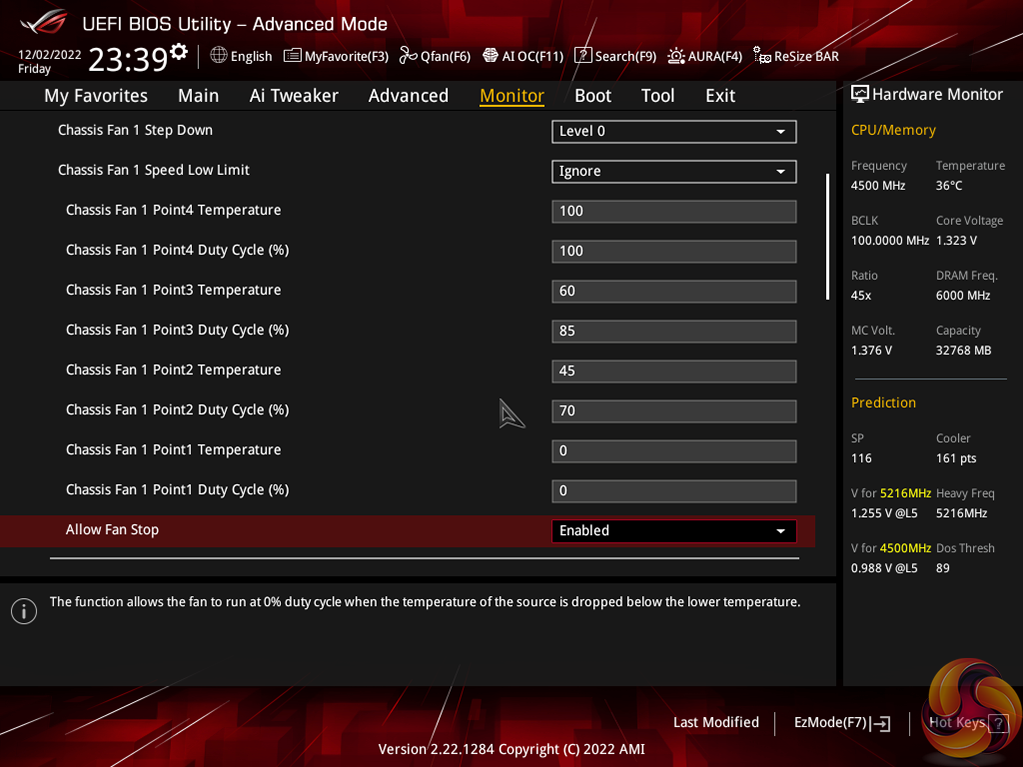The width and height of the screenshot is (1023, 767).
Task: Open Hot Keys question mark icon
Action: pyautogui.click(x=998, y=723)
